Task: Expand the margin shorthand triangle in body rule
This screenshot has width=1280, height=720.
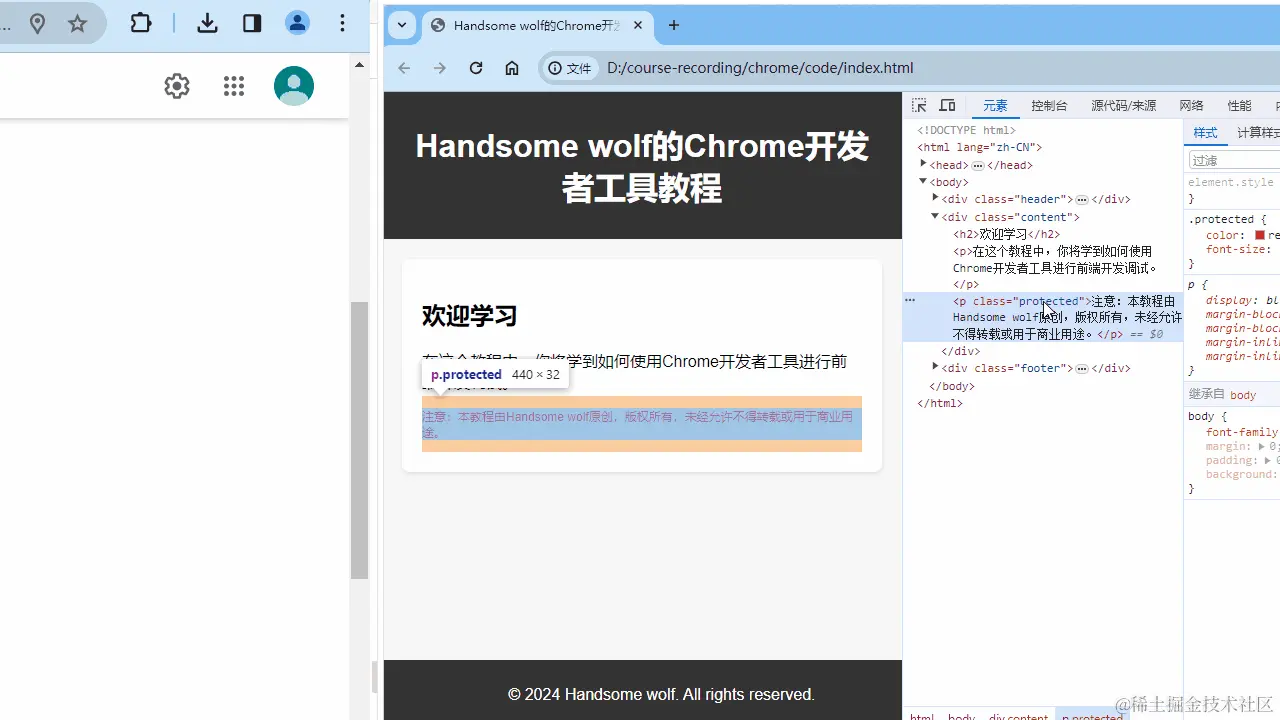Action: click(1260, 447)
